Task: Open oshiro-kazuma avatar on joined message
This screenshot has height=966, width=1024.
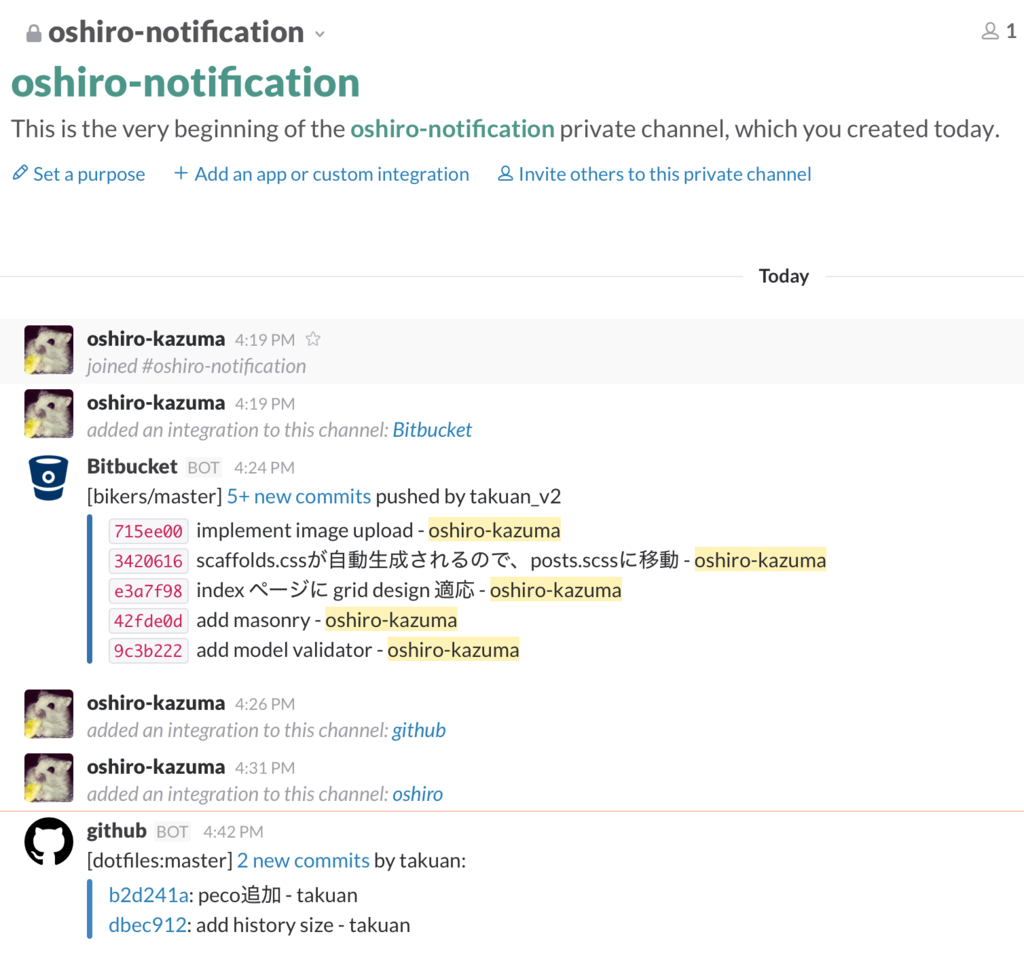Action: [49, 349]
